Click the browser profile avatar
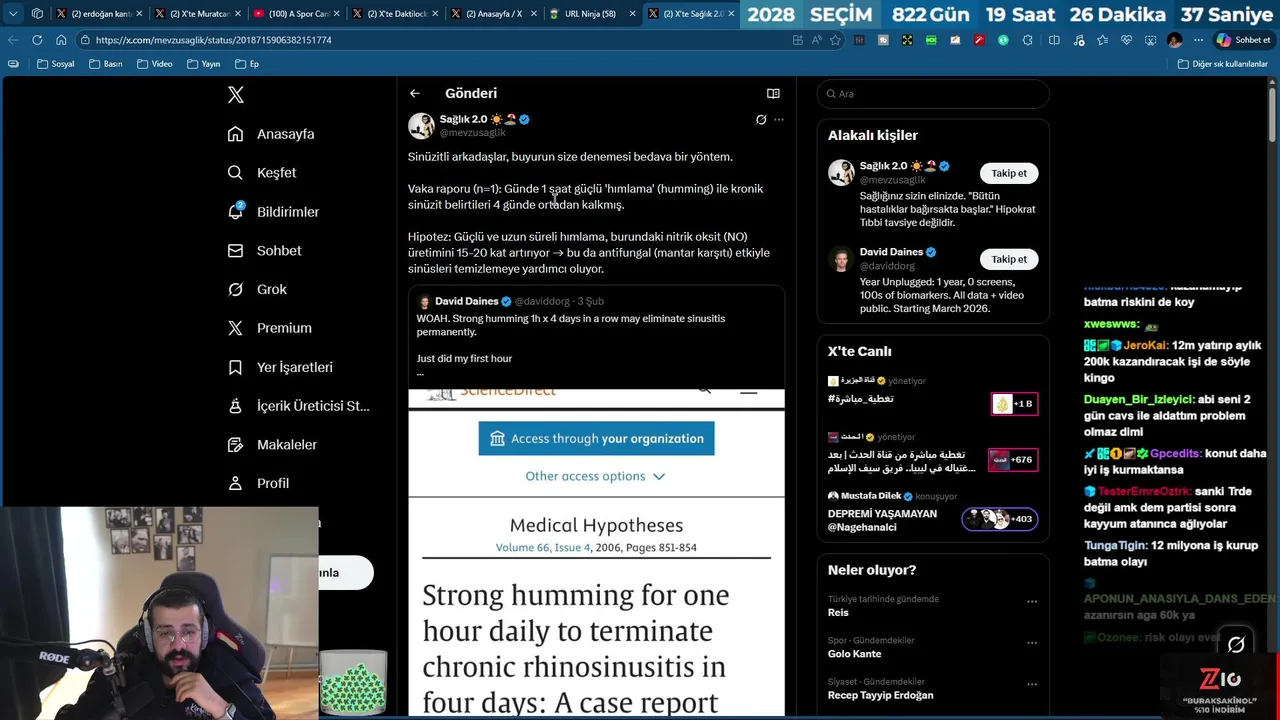This screenshot has height=720, width=1280. 1174,40
